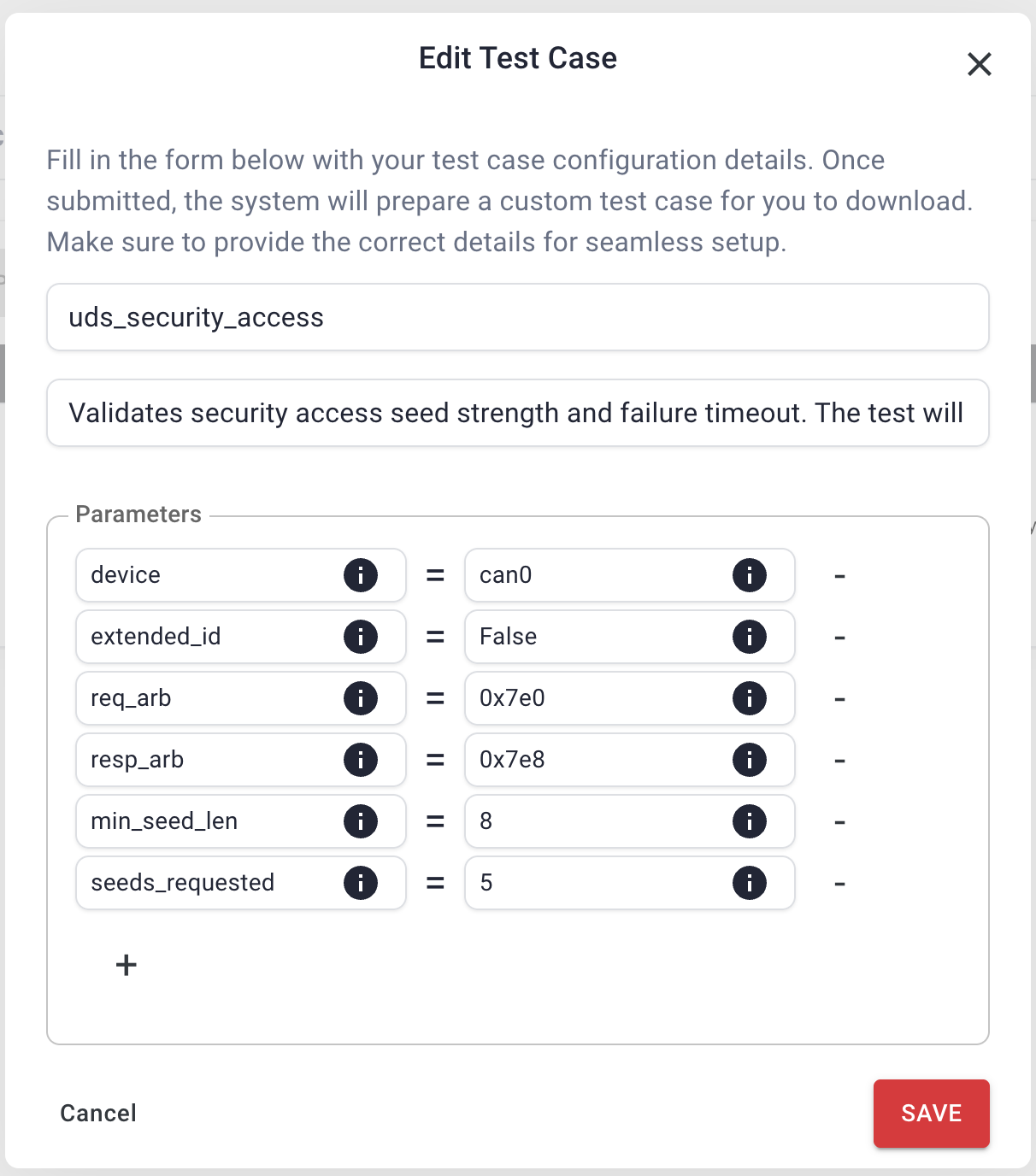Click the info icon next to min_seed_len
Screen dimensions: 1036x1176
tap(361, 821)
